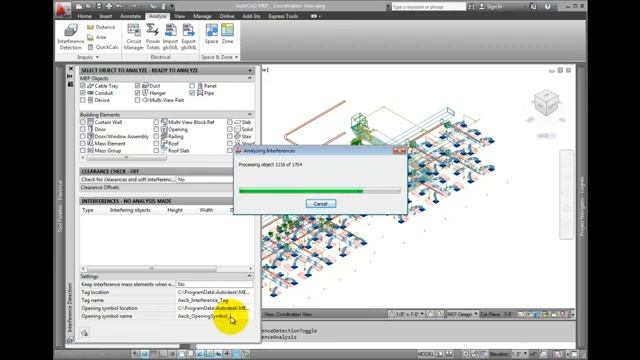Select the Area measuring tool
The image size is (640, 360).
coord(97,37)
